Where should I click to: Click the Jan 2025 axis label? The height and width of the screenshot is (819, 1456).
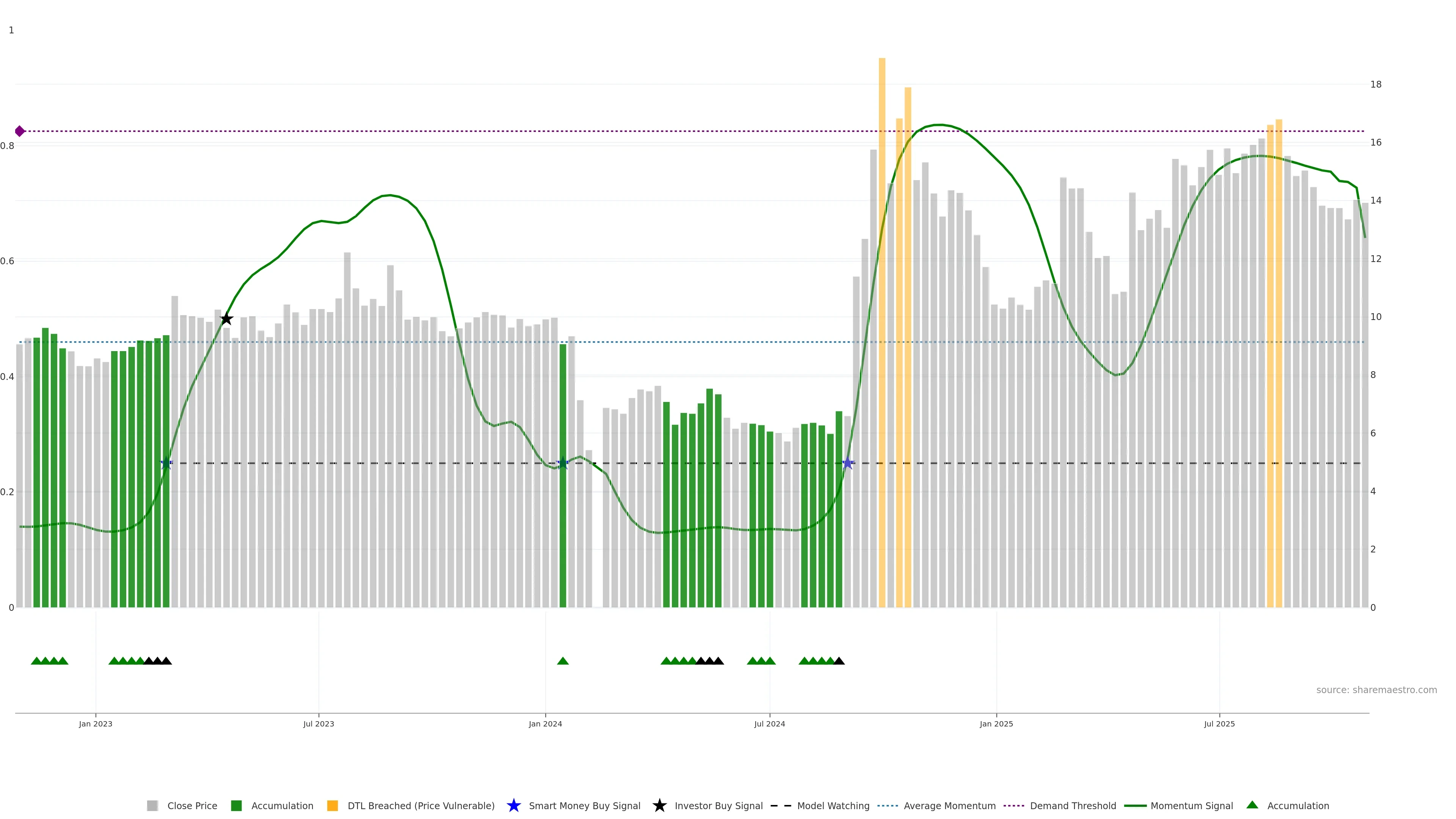pos(996,723)
